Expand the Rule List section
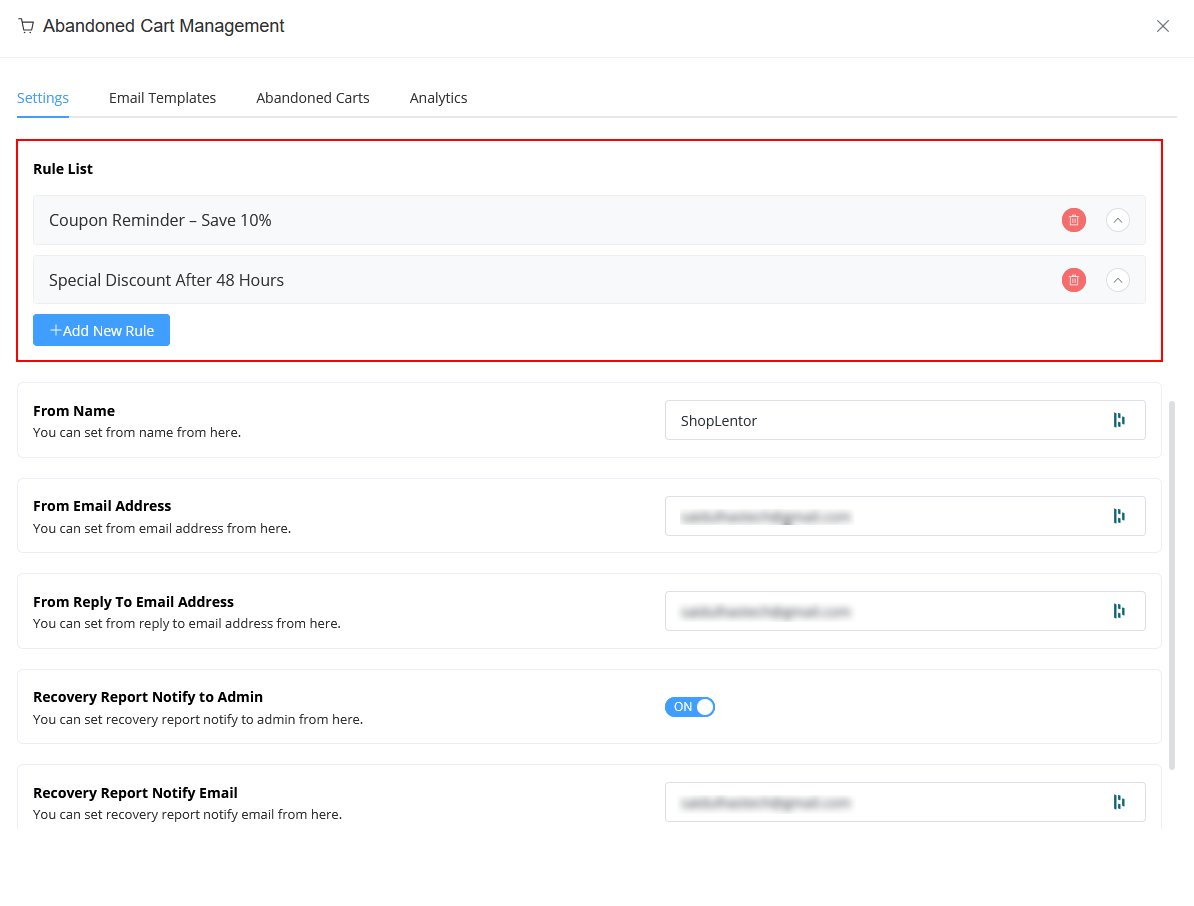 pos(62,169)
